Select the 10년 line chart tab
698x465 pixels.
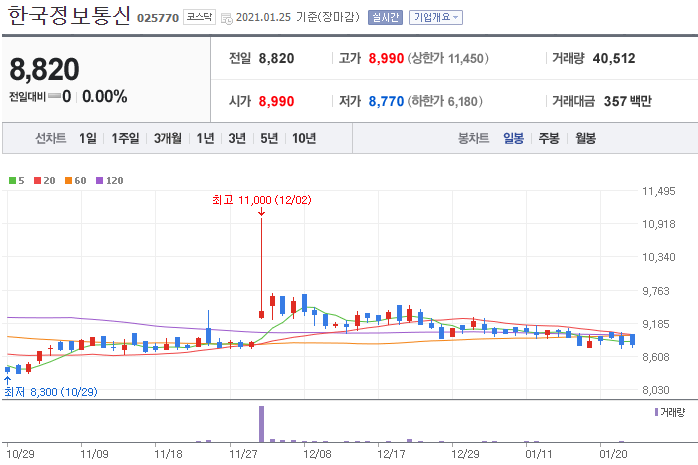[304, 138]
